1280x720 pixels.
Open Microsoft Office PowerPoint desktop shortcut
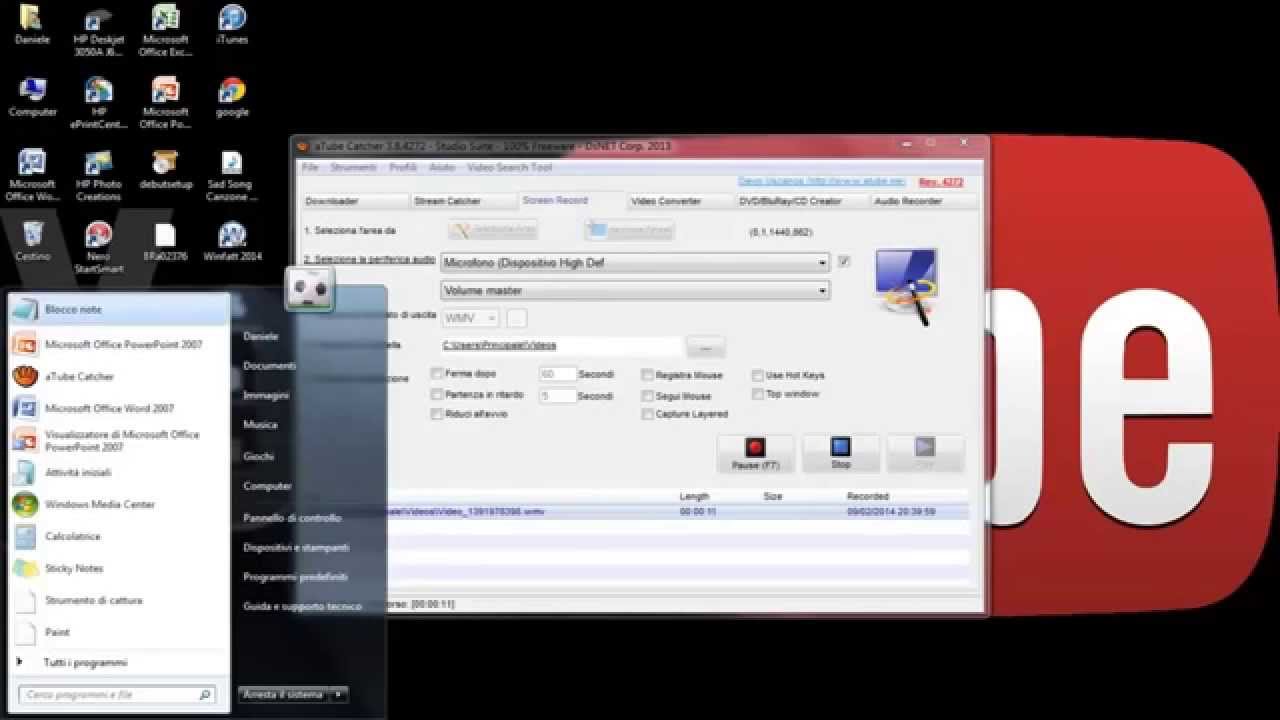165,104
